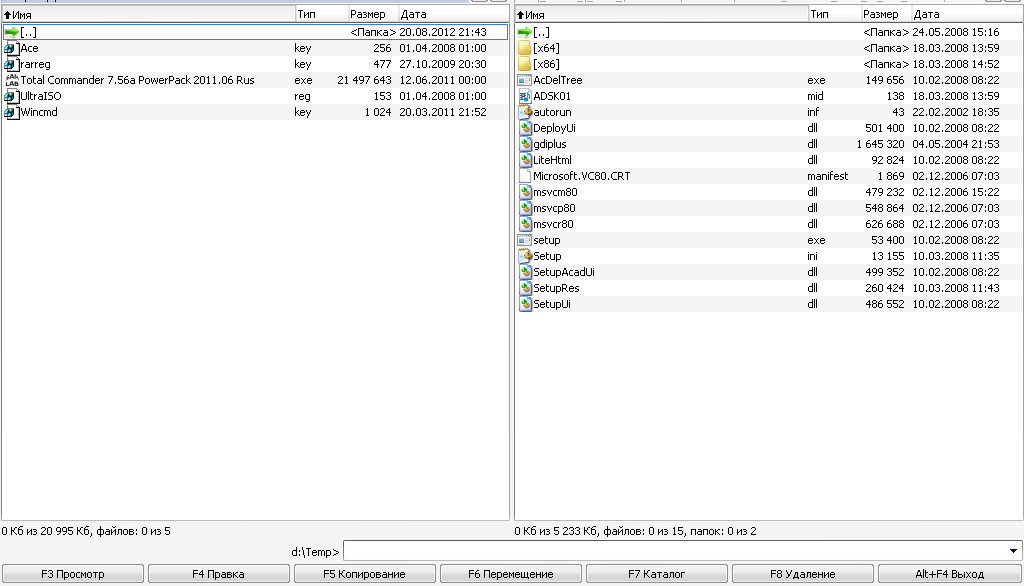Open the command line history dropdown arrow
This screenshot has height=586, width=1024.
coord(1013,551)
